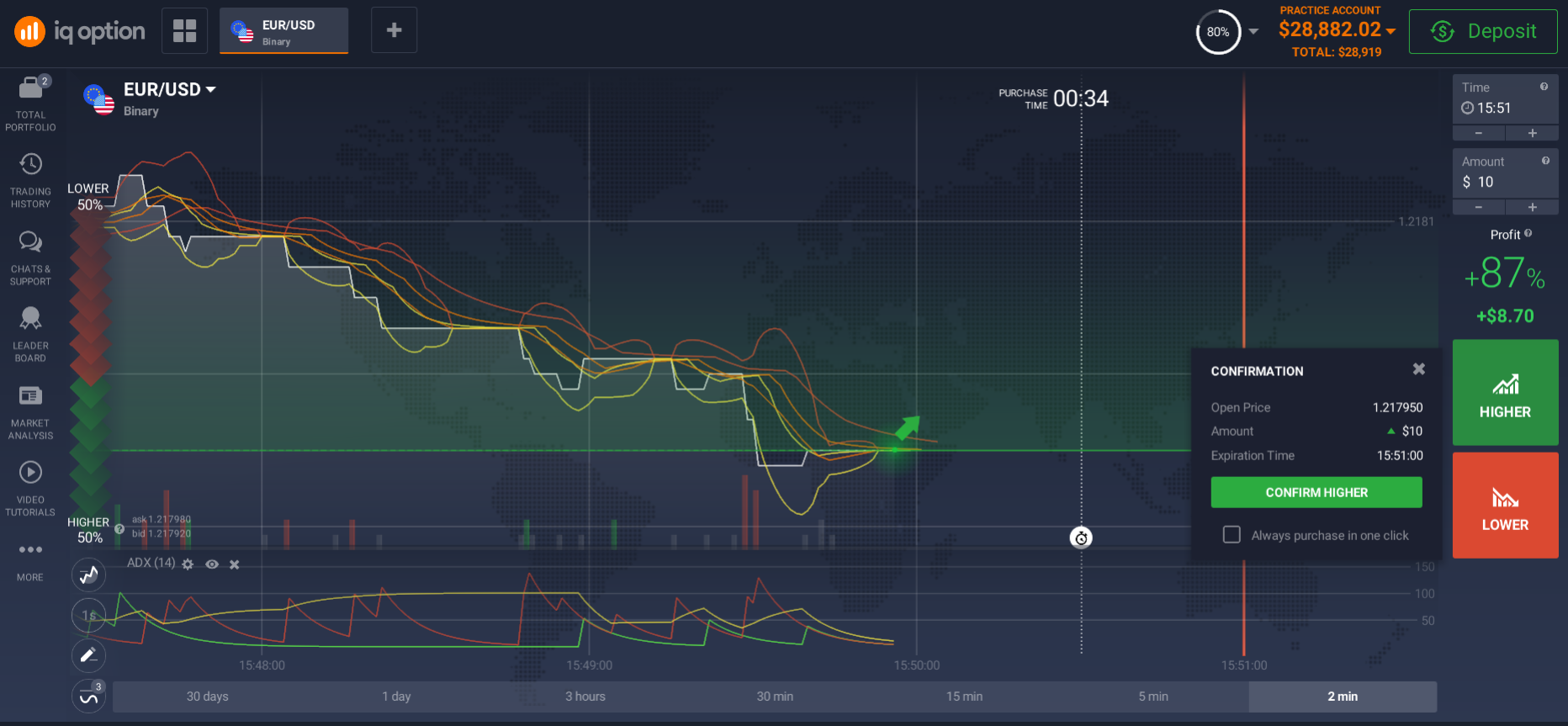Image resolution: width=1568 pixels, height=726 pixels.
Task: Select the 15 min timeframe
Action: click(x=964, y=697)
